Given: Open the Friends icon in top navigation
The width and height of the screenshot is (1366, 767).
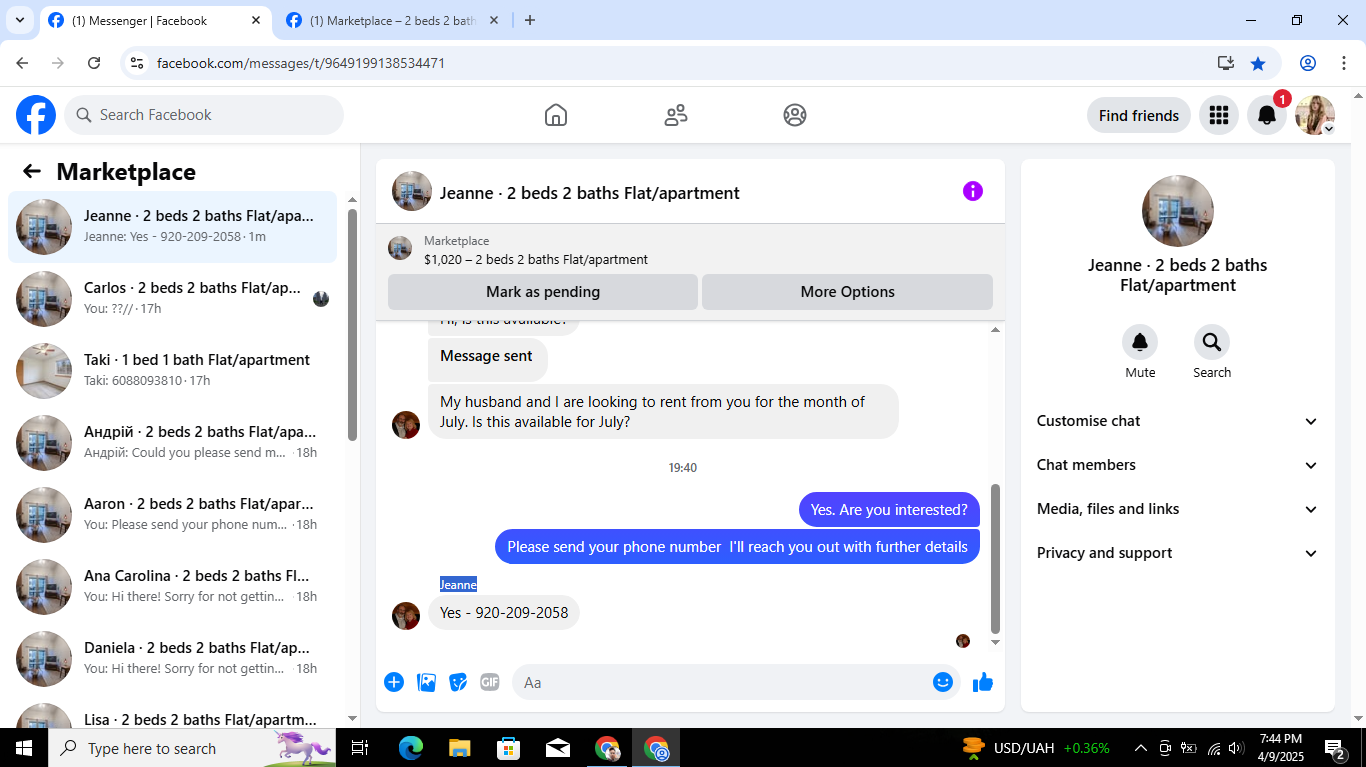Looking at the screenshot, I should point(676,115).
